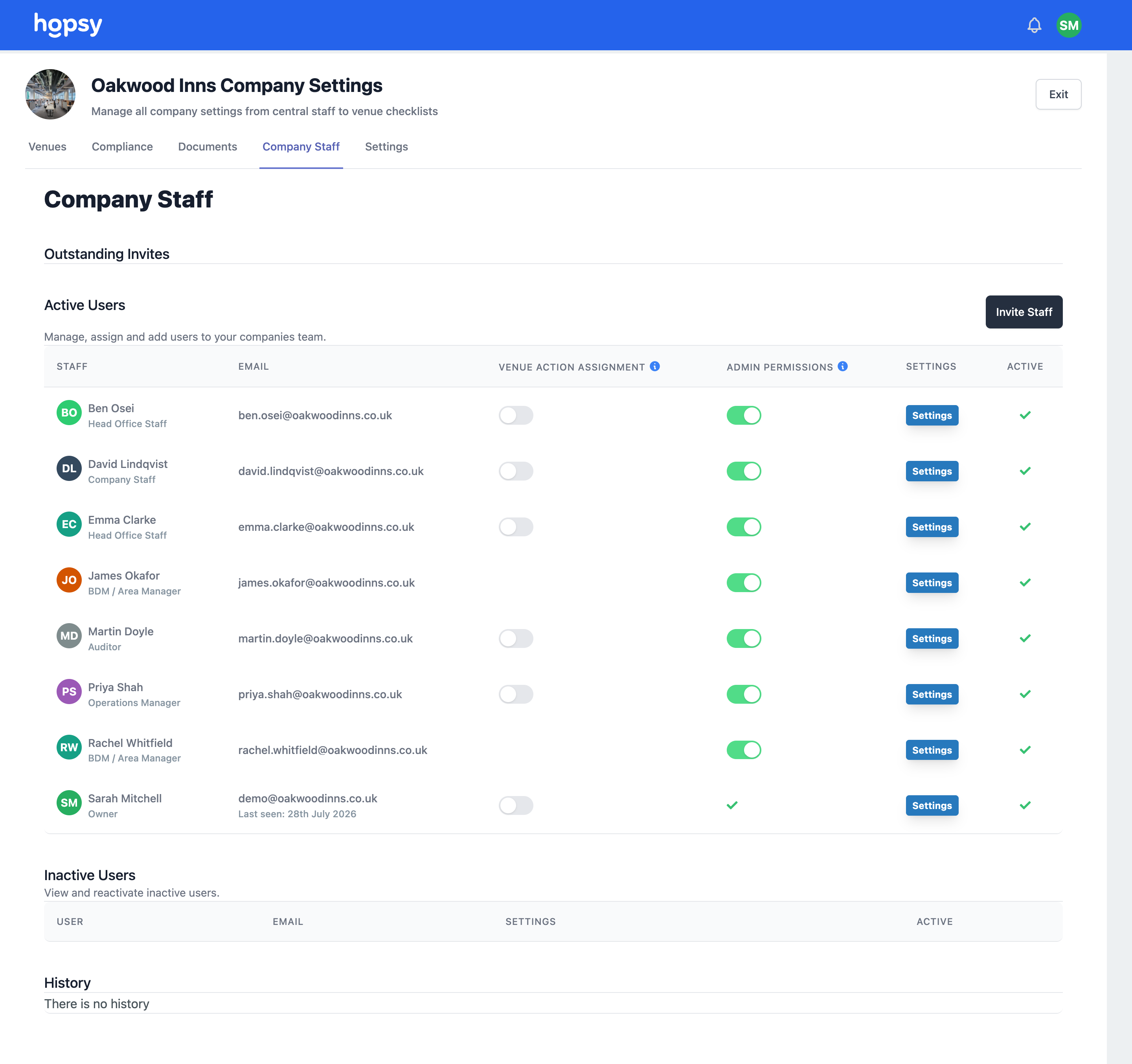The width and height of the screenshot is (1132, 1064).
Task: Turn off Martin Doyle's admin permissions
Action: click(x=744, y=638)
